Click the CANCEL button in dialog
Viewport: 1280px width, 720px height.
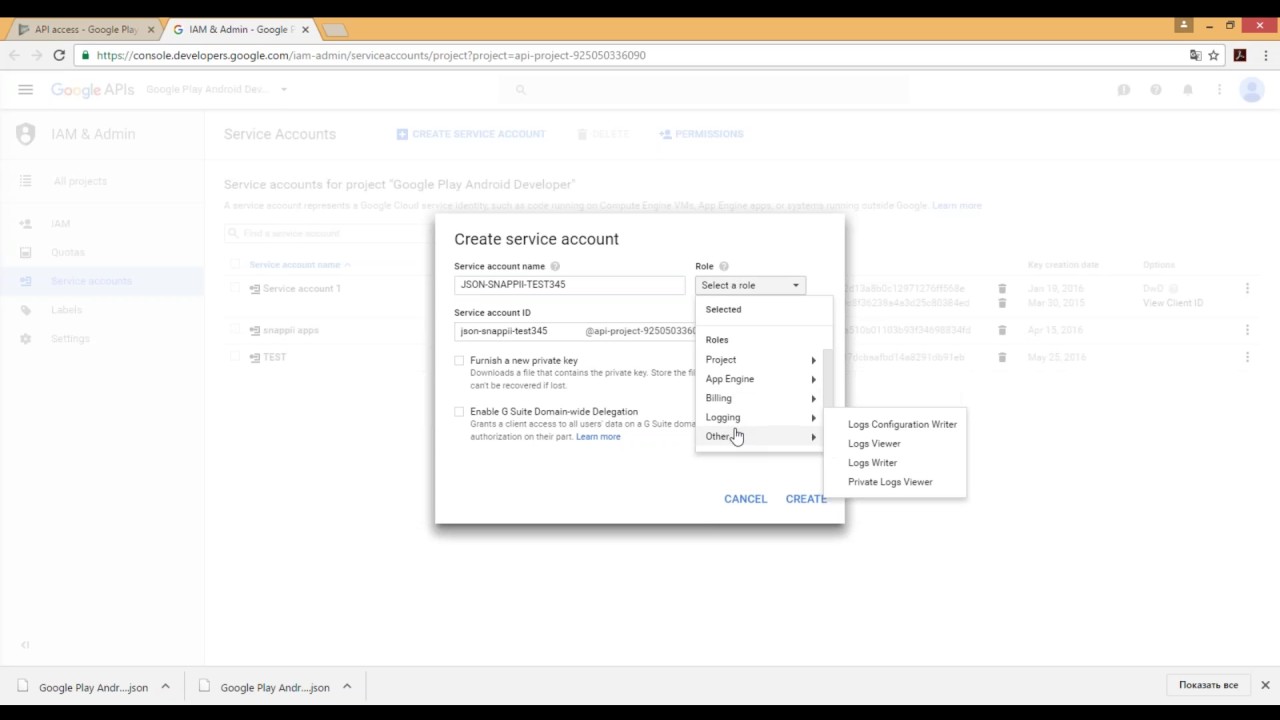[746, 499]
